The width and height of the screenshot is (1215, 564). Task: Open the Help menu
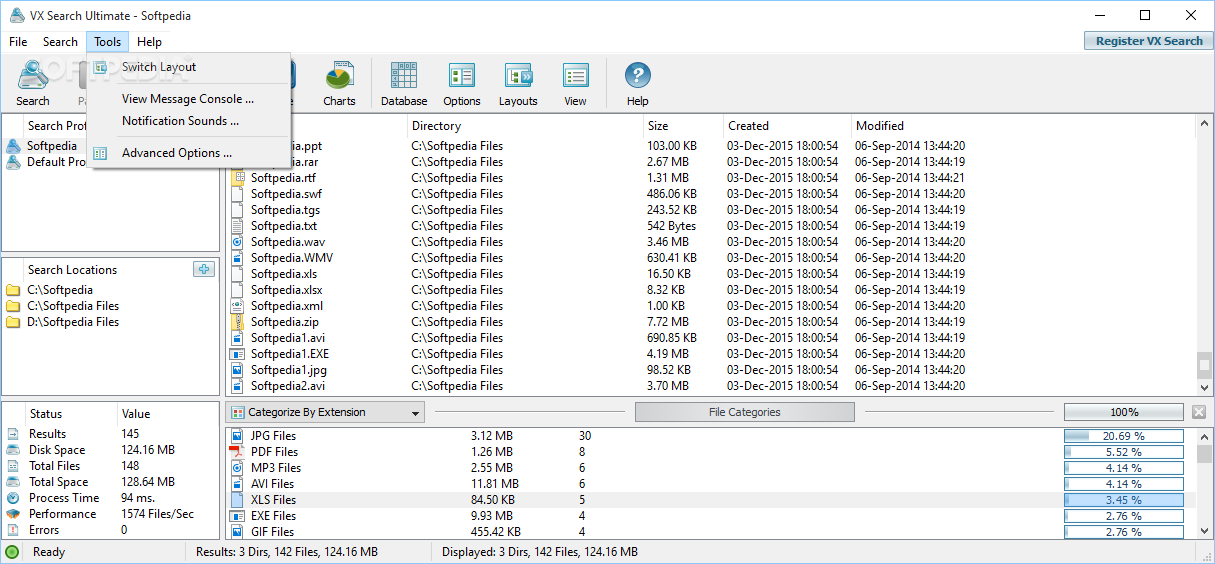coord(149,42)
